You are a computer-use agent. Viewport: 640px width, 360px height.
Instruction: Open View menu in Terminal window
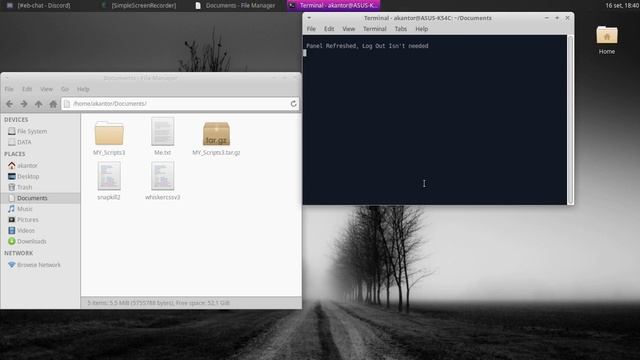pos(348,29)
